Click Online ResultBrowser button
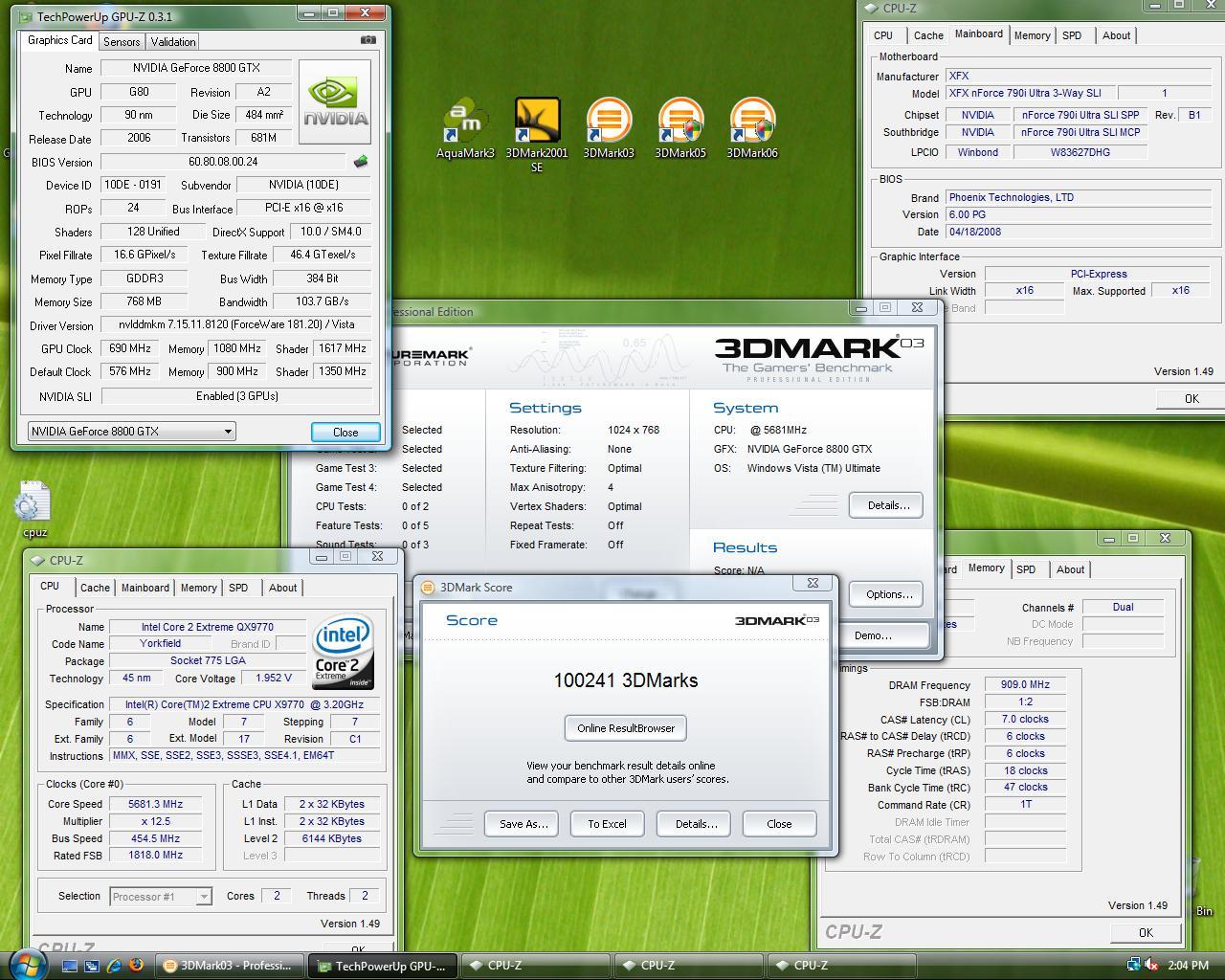 pos(626,728)
